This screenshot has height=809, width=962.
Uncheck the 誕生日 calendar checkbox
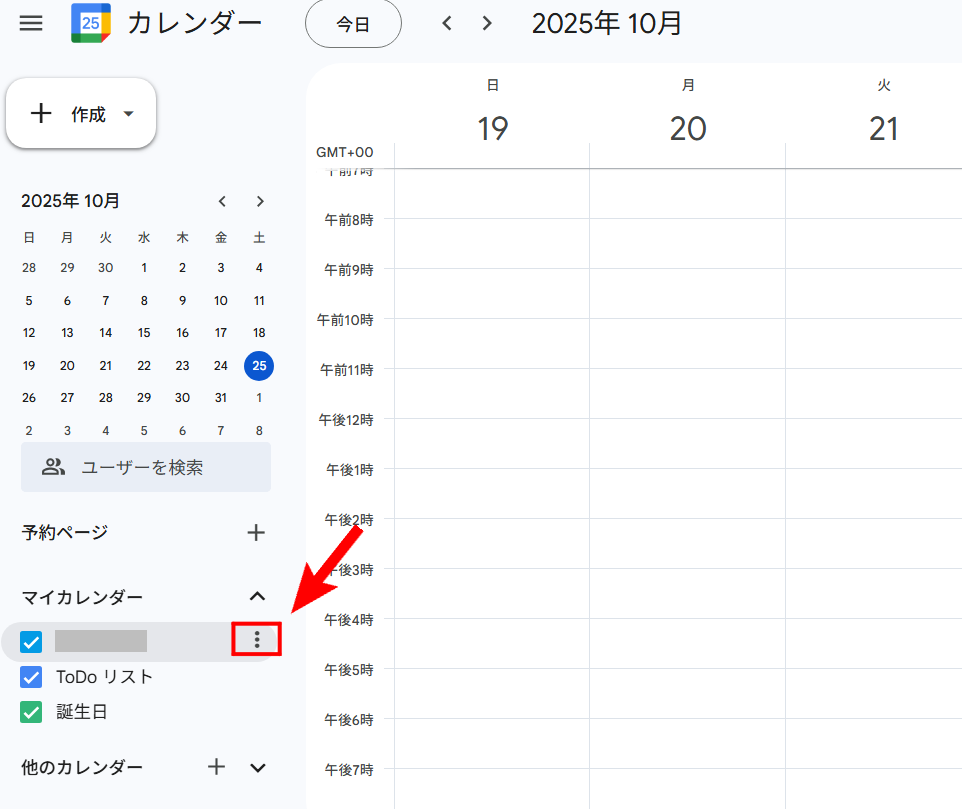coord(31,712)
